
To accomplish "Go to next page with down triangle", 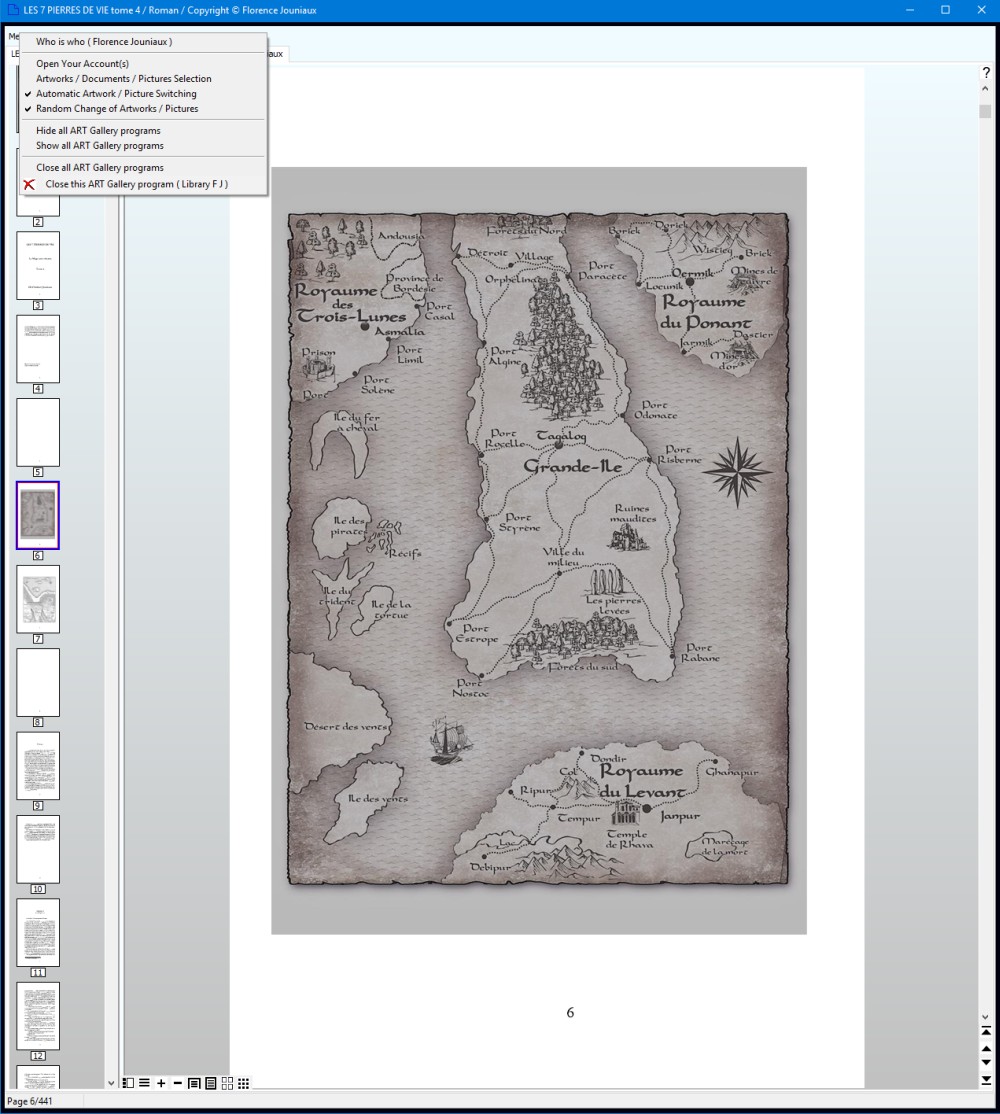I will point(986,1063).
